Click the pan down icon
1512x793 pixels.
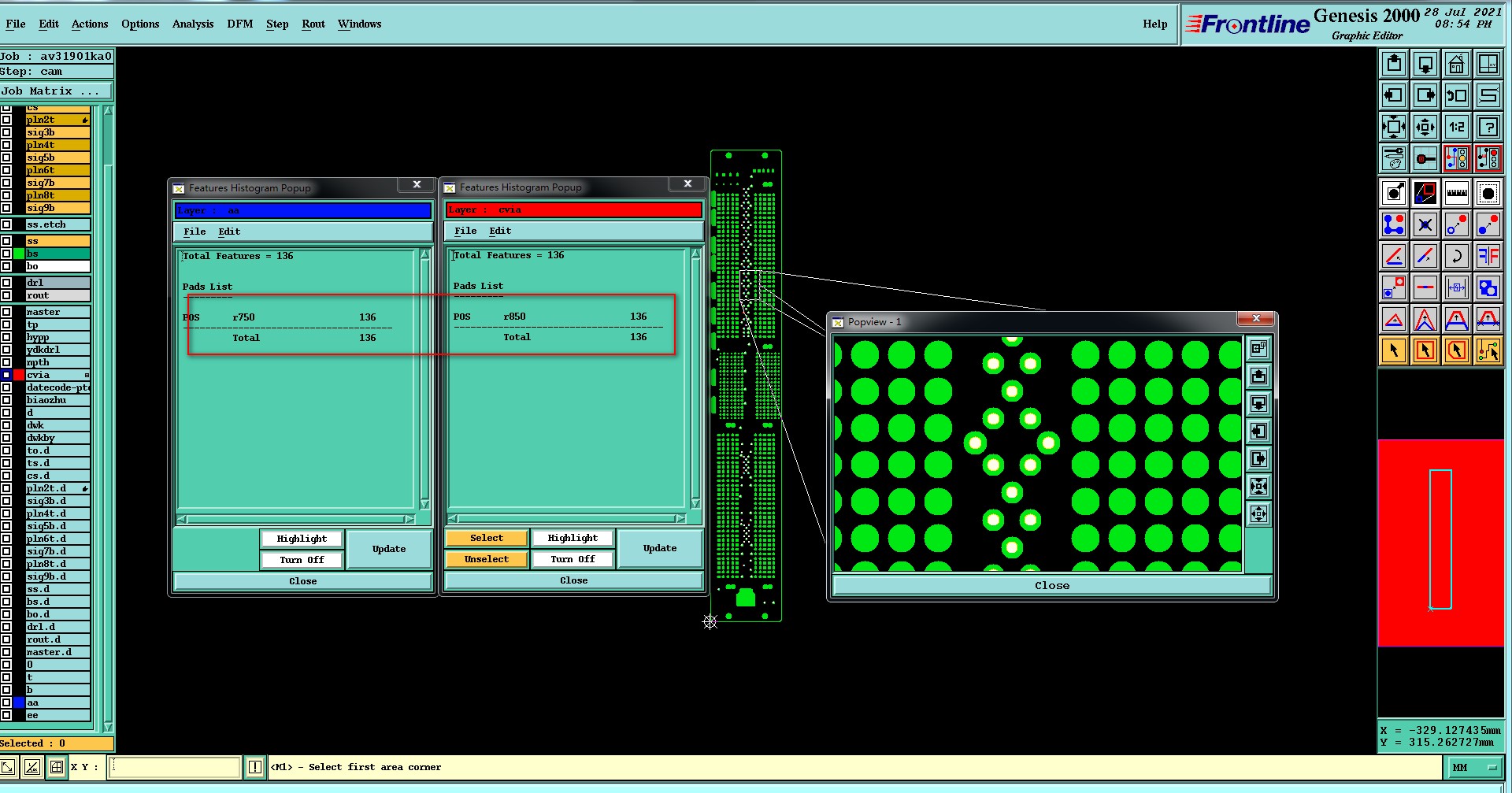(1425, 64)
